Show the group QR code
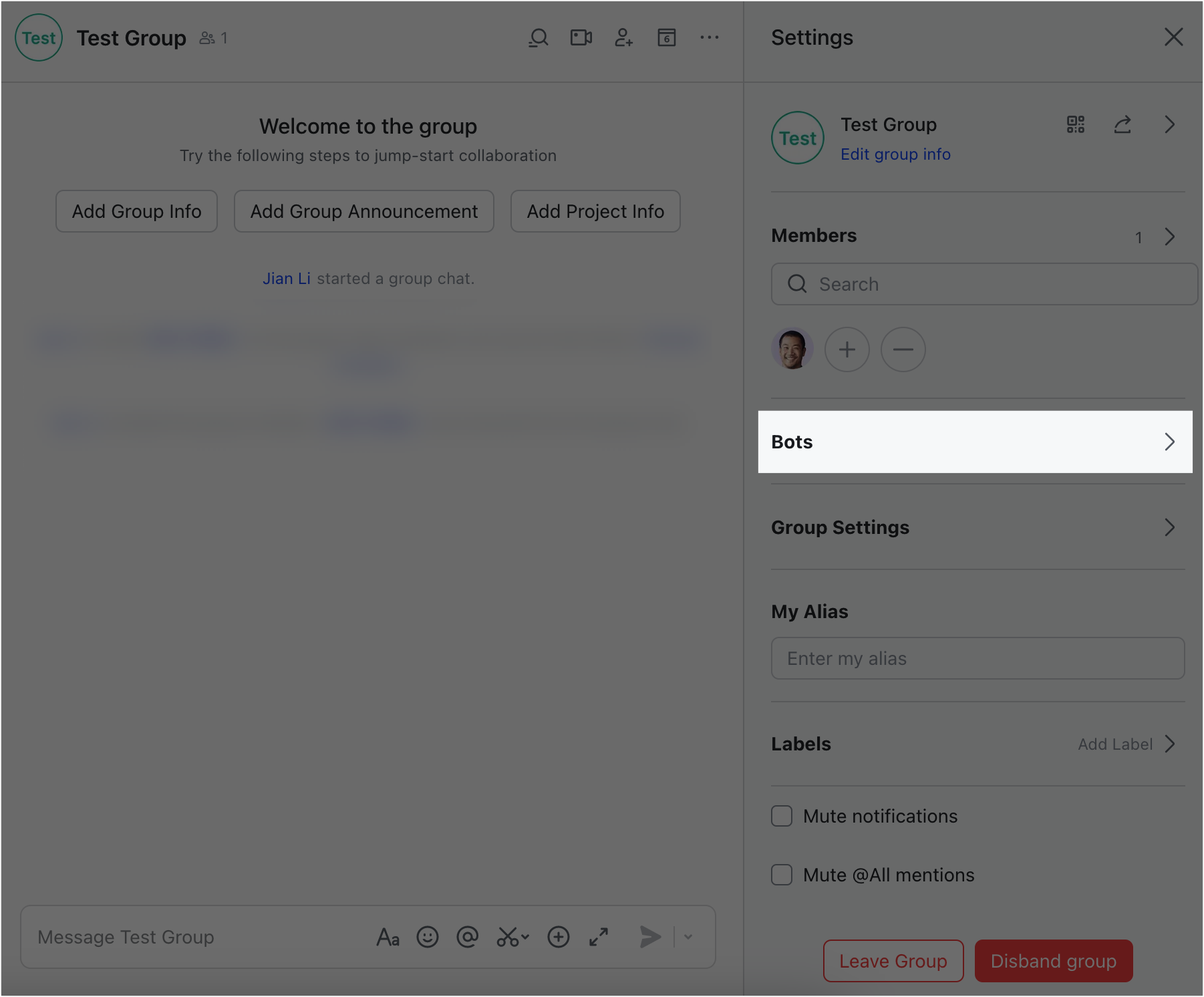The width and height of the screenshot is (1204, 997). (1076, 124)
